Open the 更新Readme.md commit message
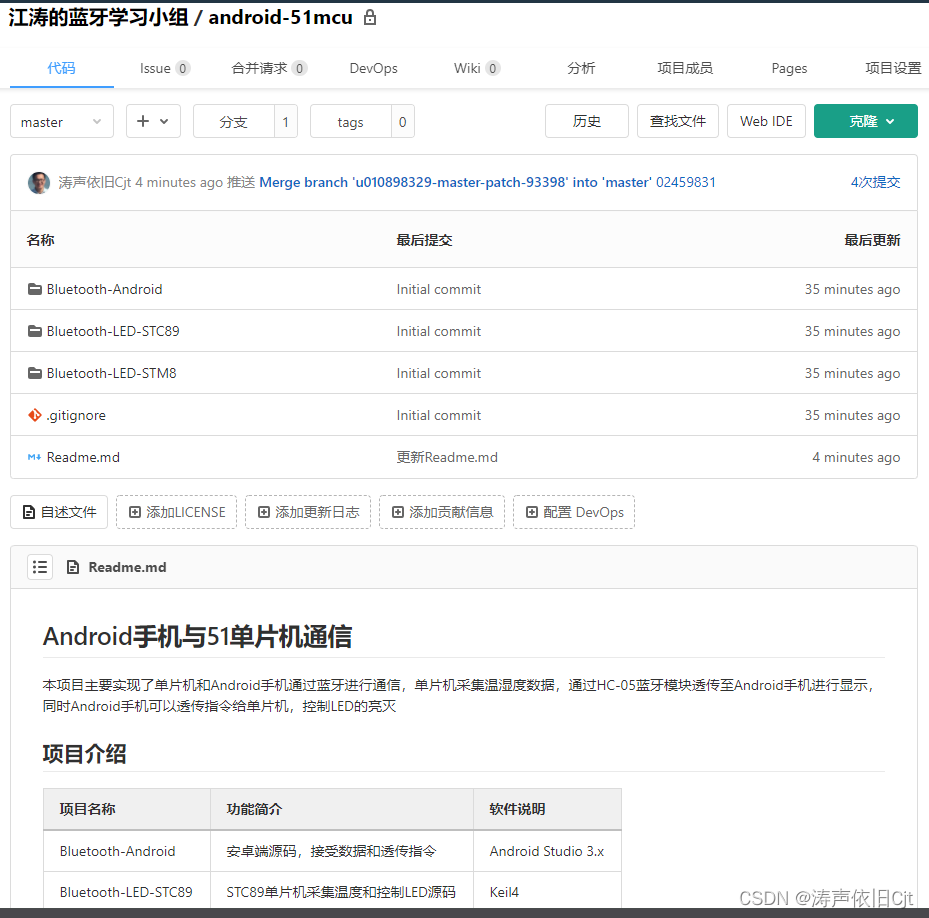The image size is (929, 918). 447,458
